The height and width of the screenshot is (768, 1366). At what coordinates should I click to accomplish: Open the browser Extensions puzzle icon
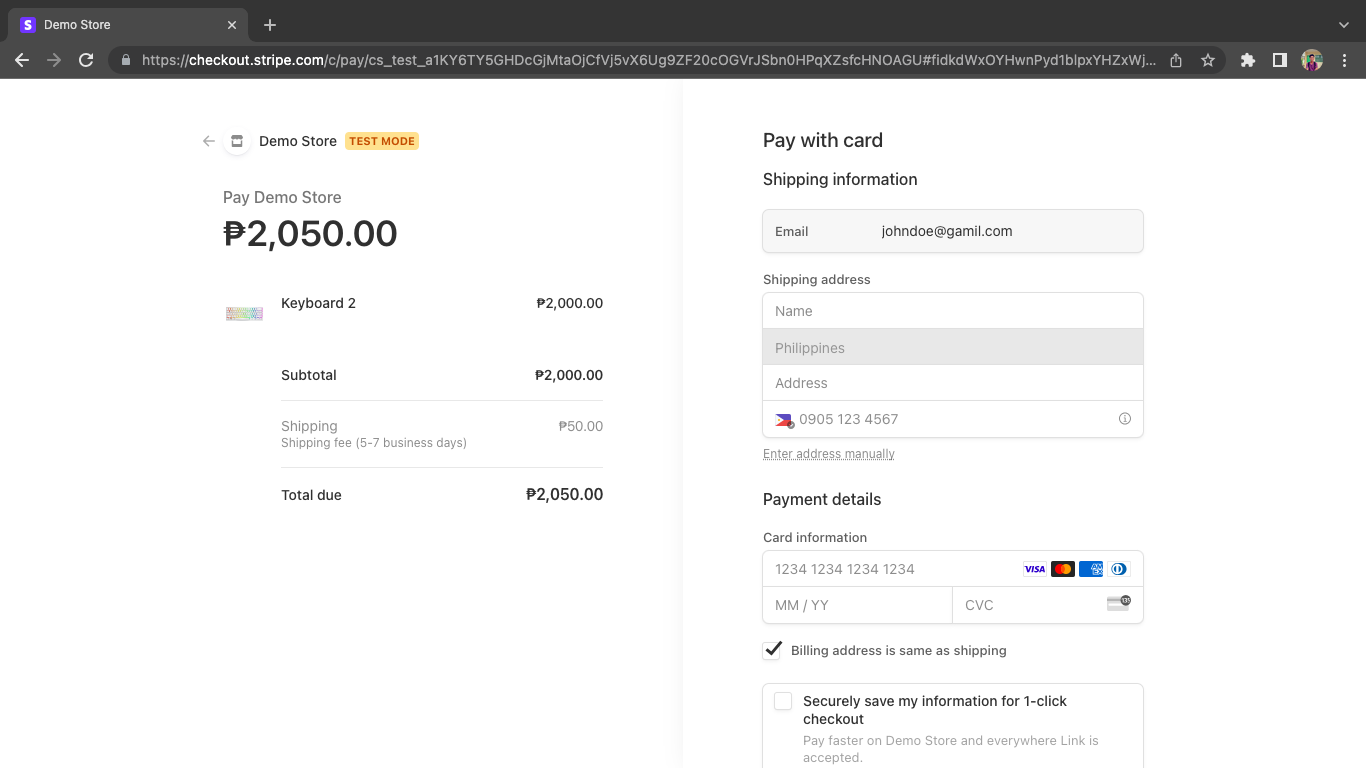click(1247, 60)
